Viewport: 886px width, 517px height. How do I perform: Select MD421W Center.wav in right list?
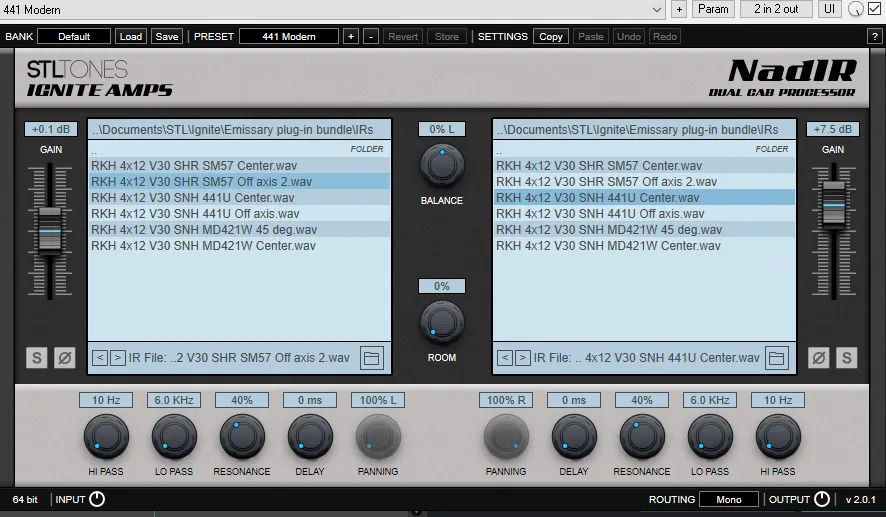tap(644, 246)
